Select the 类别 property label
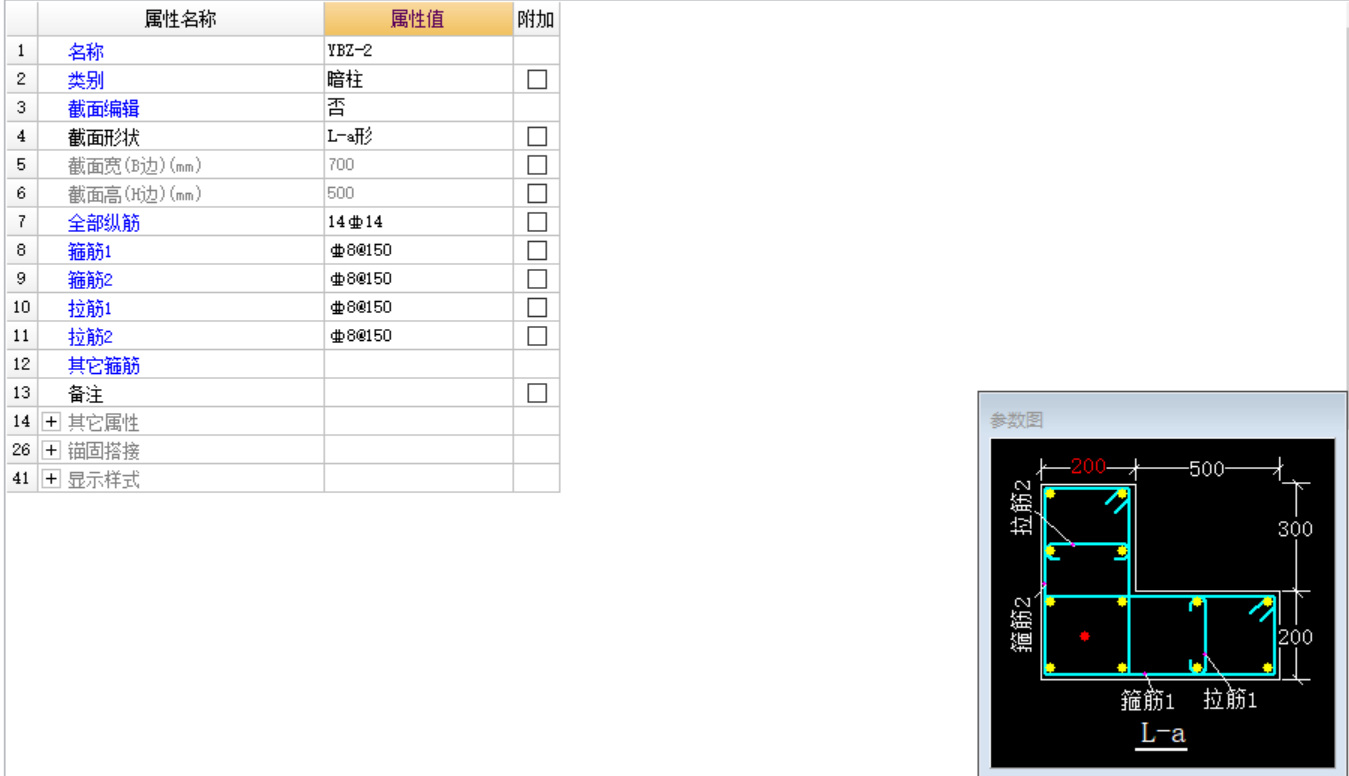1349x776 pixels. pyautogui.click(x=86, y=81)
